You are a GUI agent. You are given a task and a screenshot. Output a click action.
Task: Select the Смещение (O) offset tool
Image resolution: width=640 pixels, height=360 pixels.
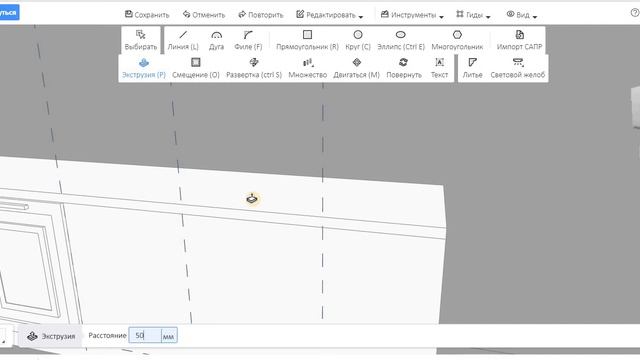[x=196, y=68]
